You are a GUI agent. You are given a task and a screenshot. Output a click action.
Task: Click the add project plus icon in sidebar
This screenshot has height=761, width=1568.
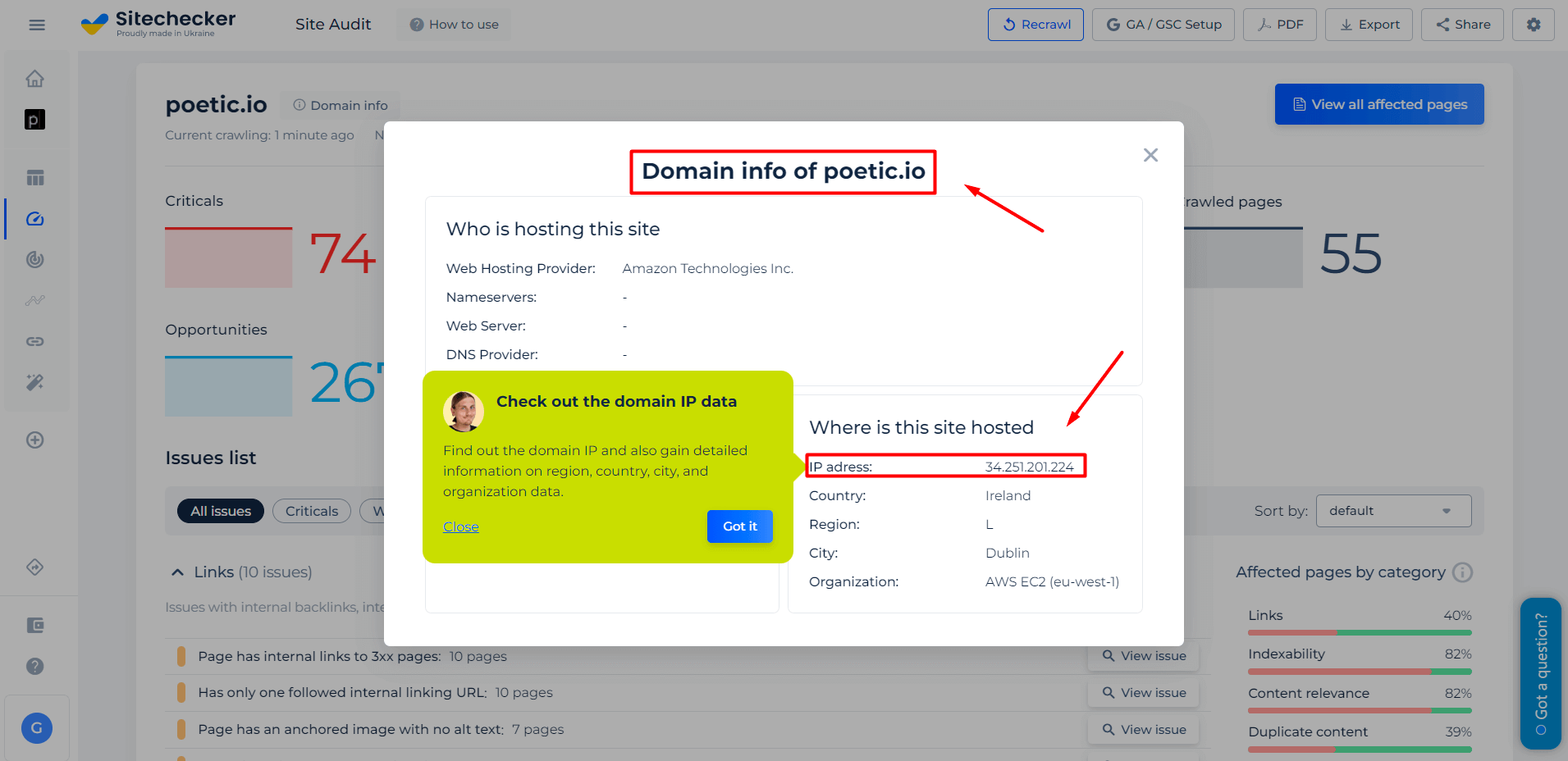pos(34,440)
